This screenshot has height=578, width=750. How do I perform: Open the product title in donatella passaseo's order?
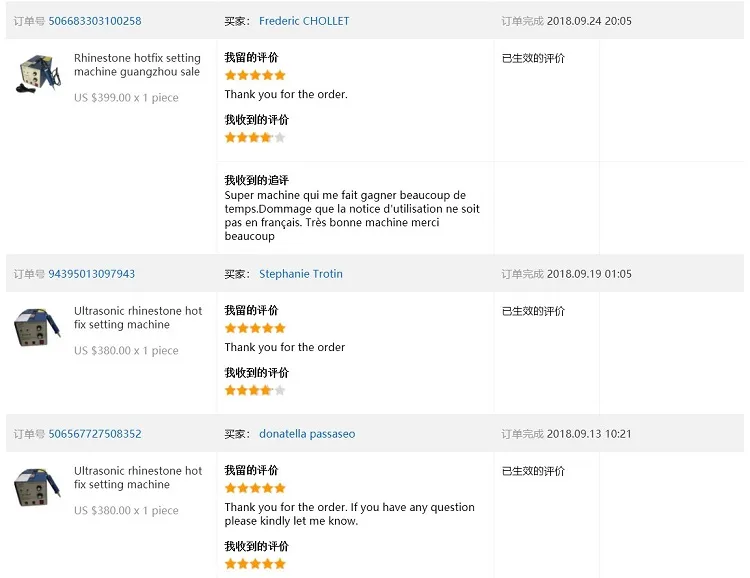138,478
